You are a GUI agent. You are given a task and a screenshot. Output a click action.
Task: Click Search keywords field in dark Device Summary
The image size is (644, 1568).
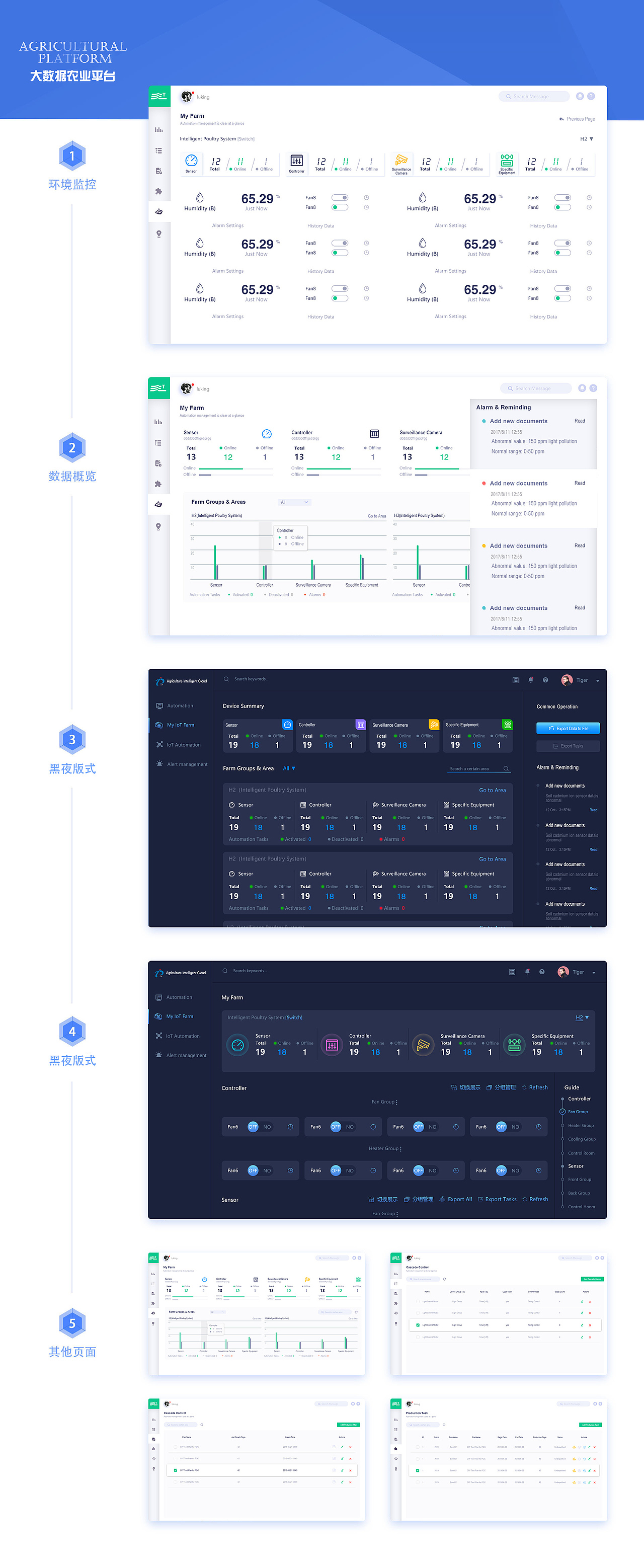246,679
